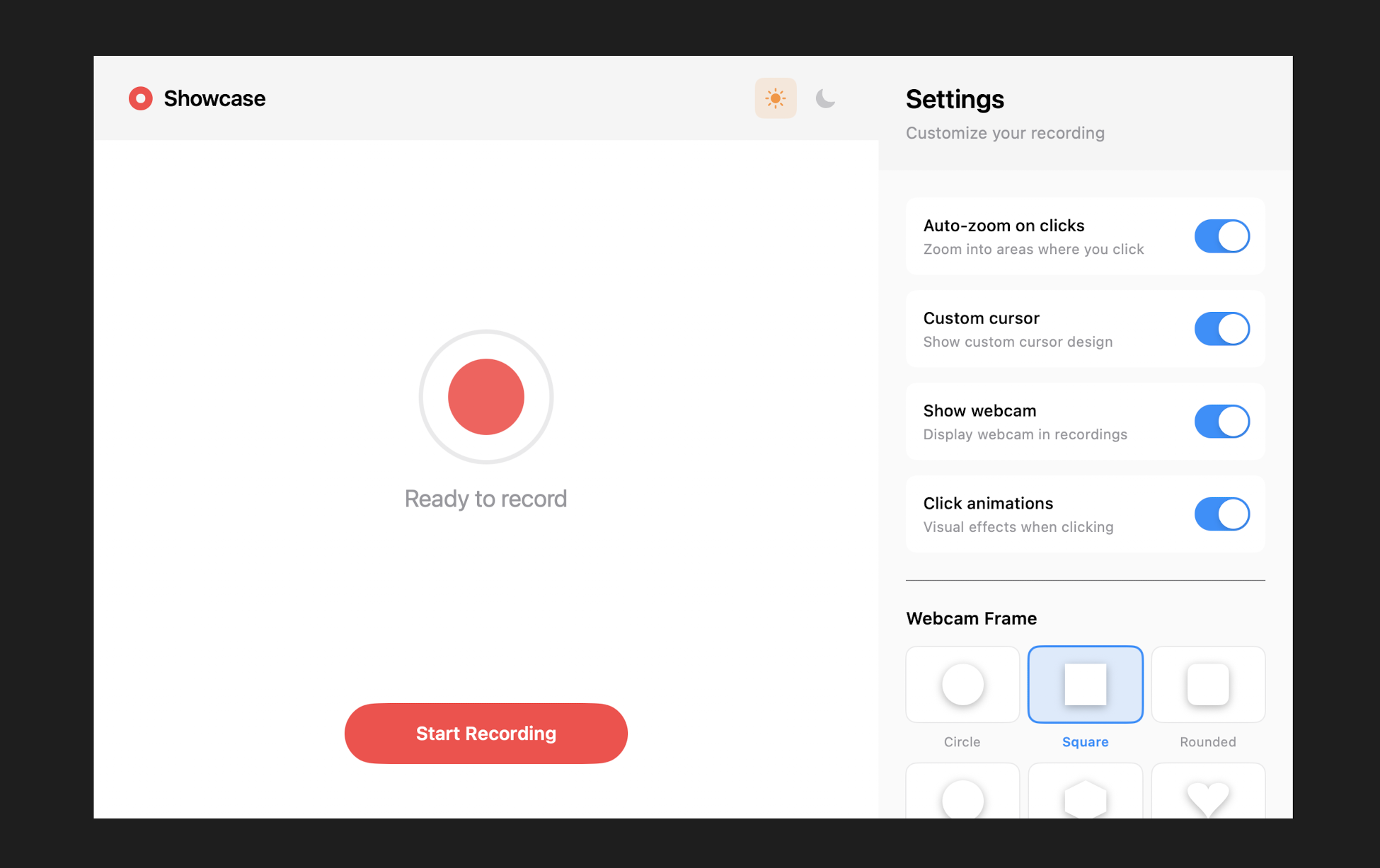Disable Show webcam
1380x868 pixels.
(1221, 421)
